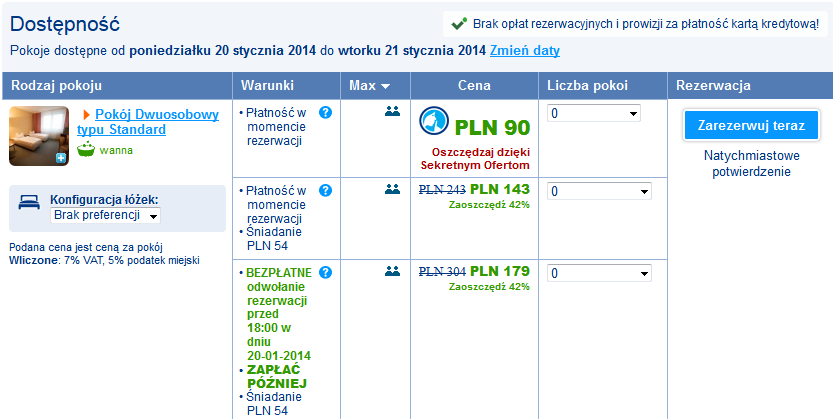833x419 pixels.
Task: Click crossed-out PLN 304 price
Action: [x=443, y=272]
